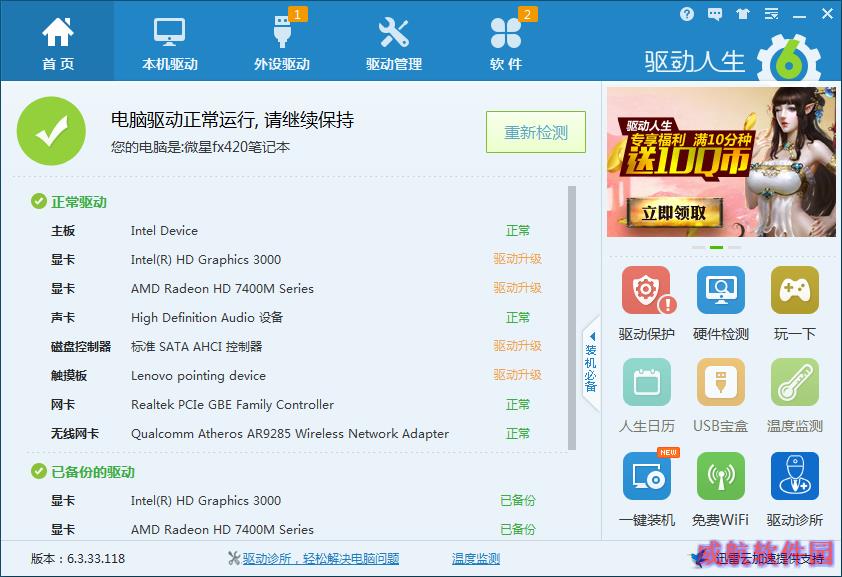
Task: Select the green active banner carousel indicator
Action: pos(716,247)
